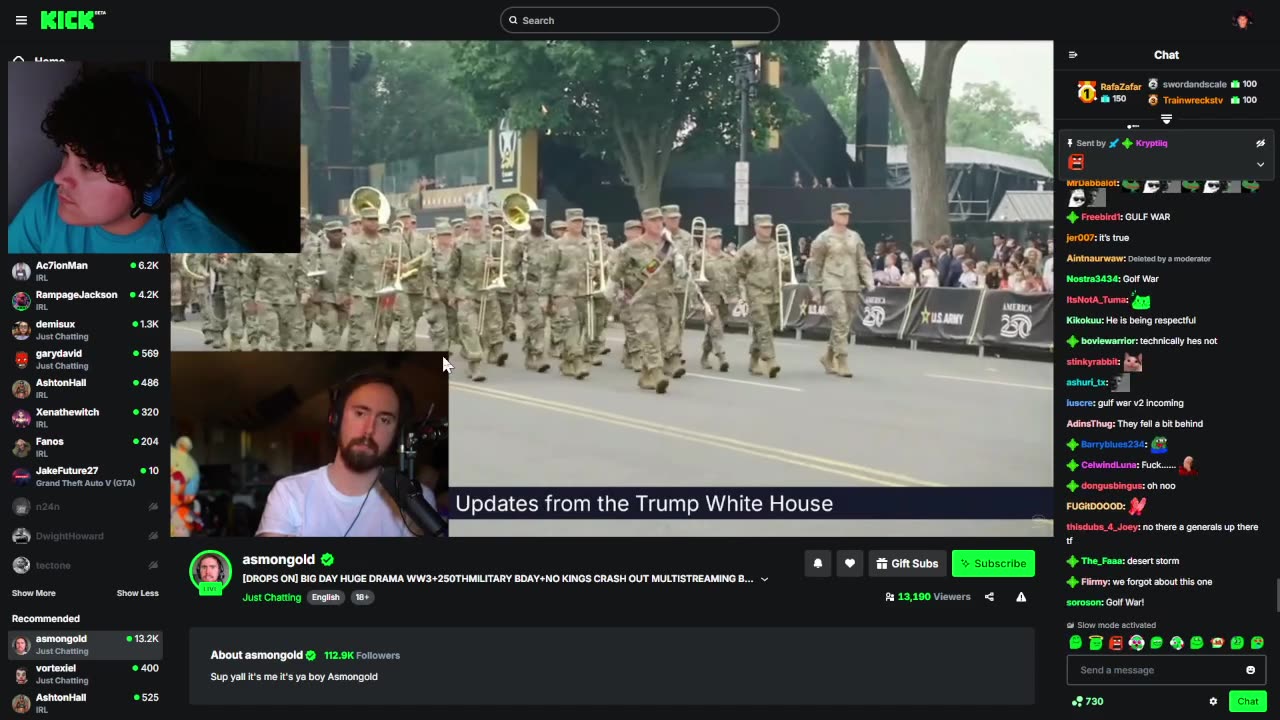The width and height of the screenshot is (1280, 720).
Task: Open garydavid channel in sidebar
Action: pos(85,359)
